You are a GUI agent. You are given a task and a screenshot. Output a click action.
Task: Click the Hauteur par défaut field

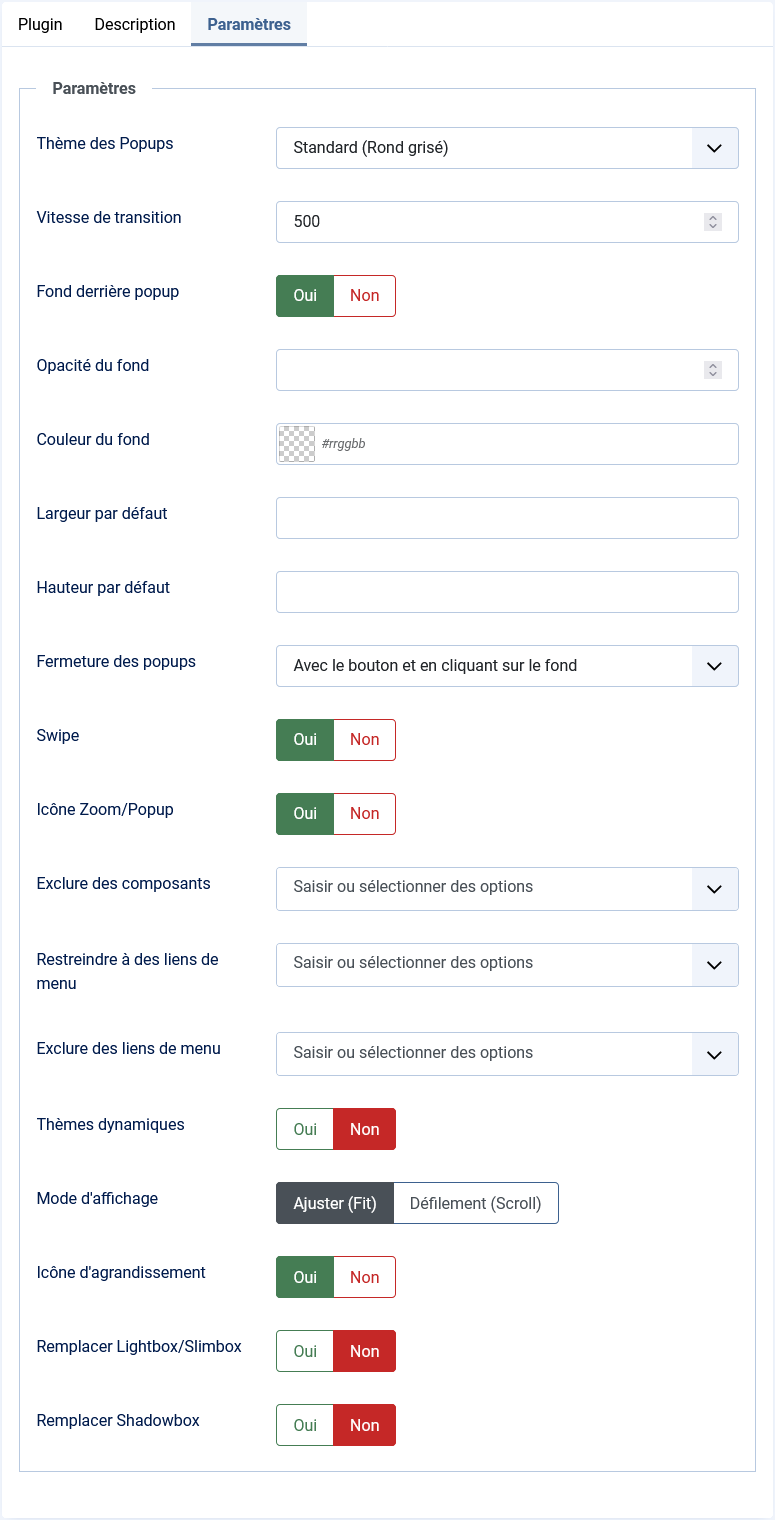coord(507,592)
